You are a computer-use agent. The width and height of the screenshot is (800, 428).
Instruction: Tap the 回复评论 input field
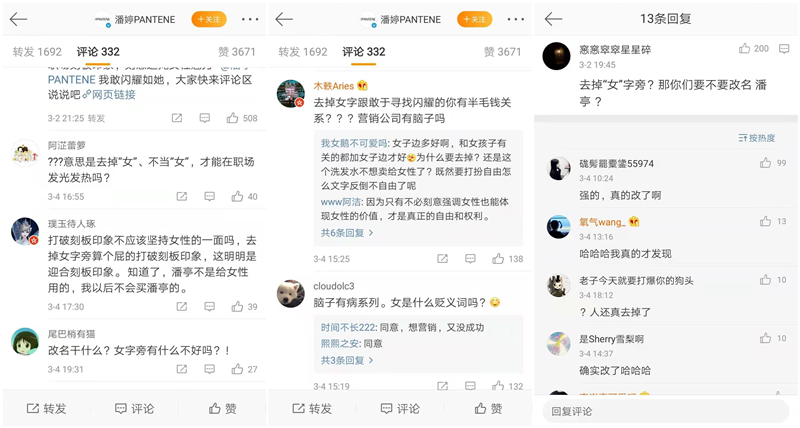click(x=665, y=411)
